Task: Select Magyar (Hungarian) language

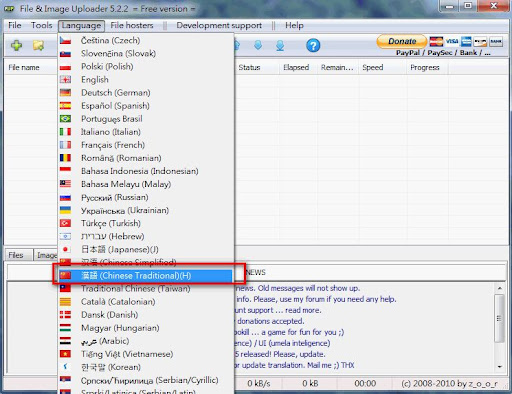Action: (x=146, y=328)
